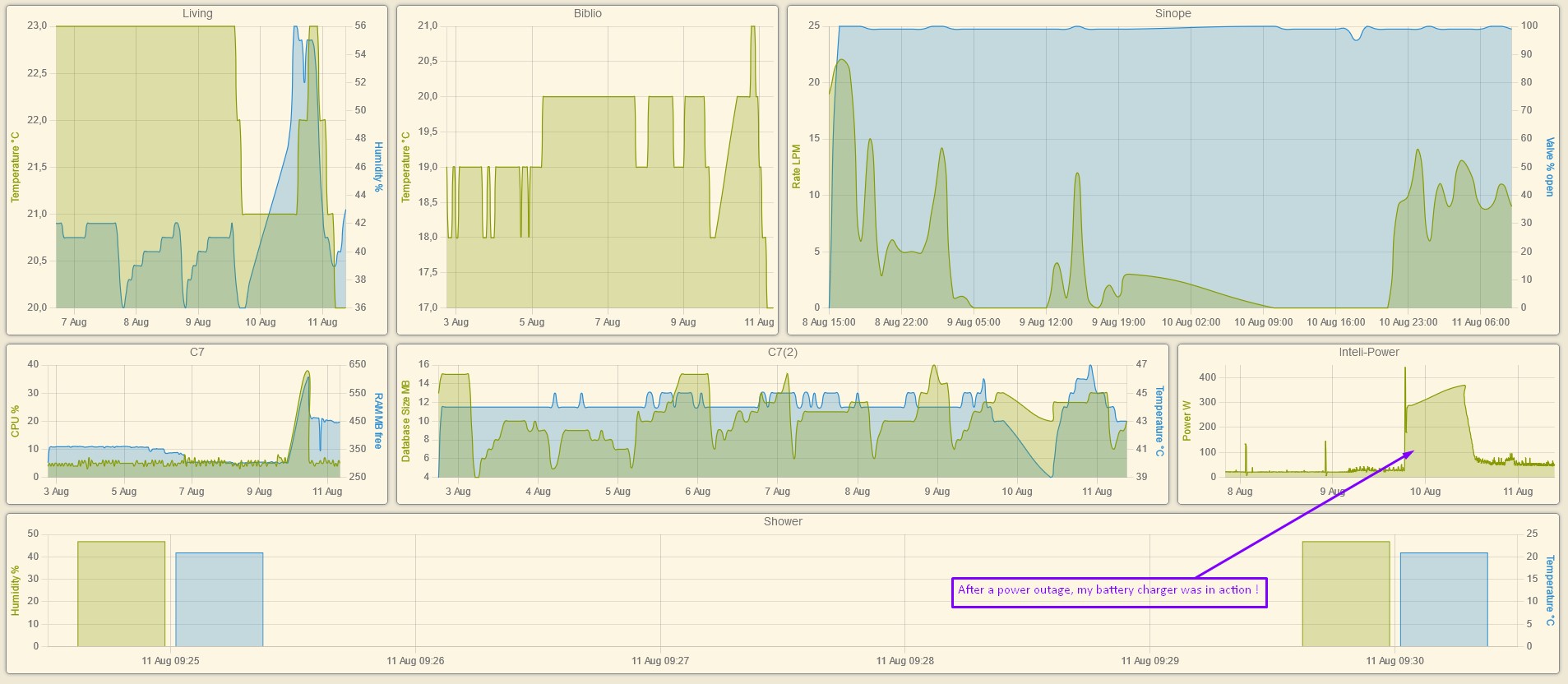Image resolution: width=1568 pixels, height=684 pixels.
Task: Select the leftmost blue temperature bar in Shower
Action: [219, 599]
